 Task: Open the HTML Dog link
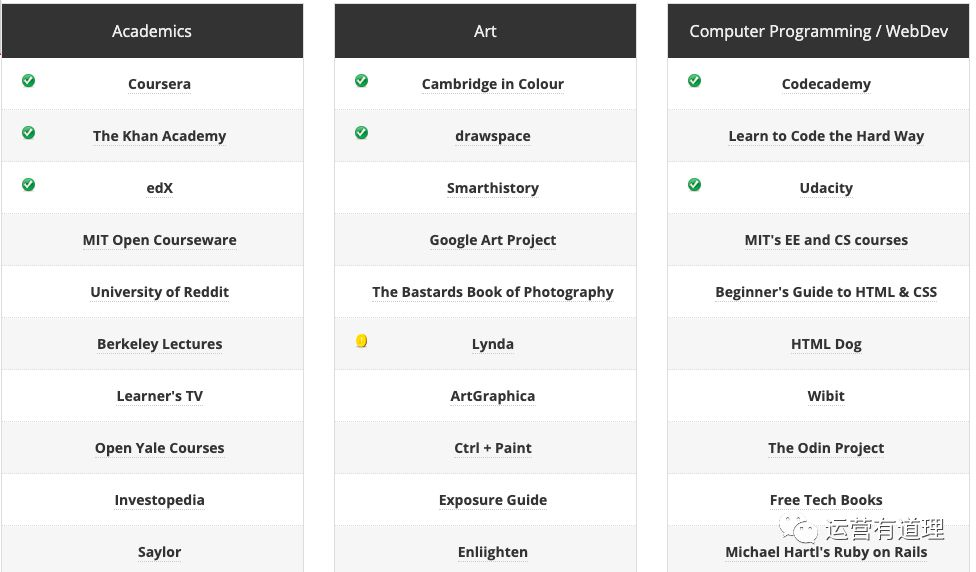(x=826, y=344)
